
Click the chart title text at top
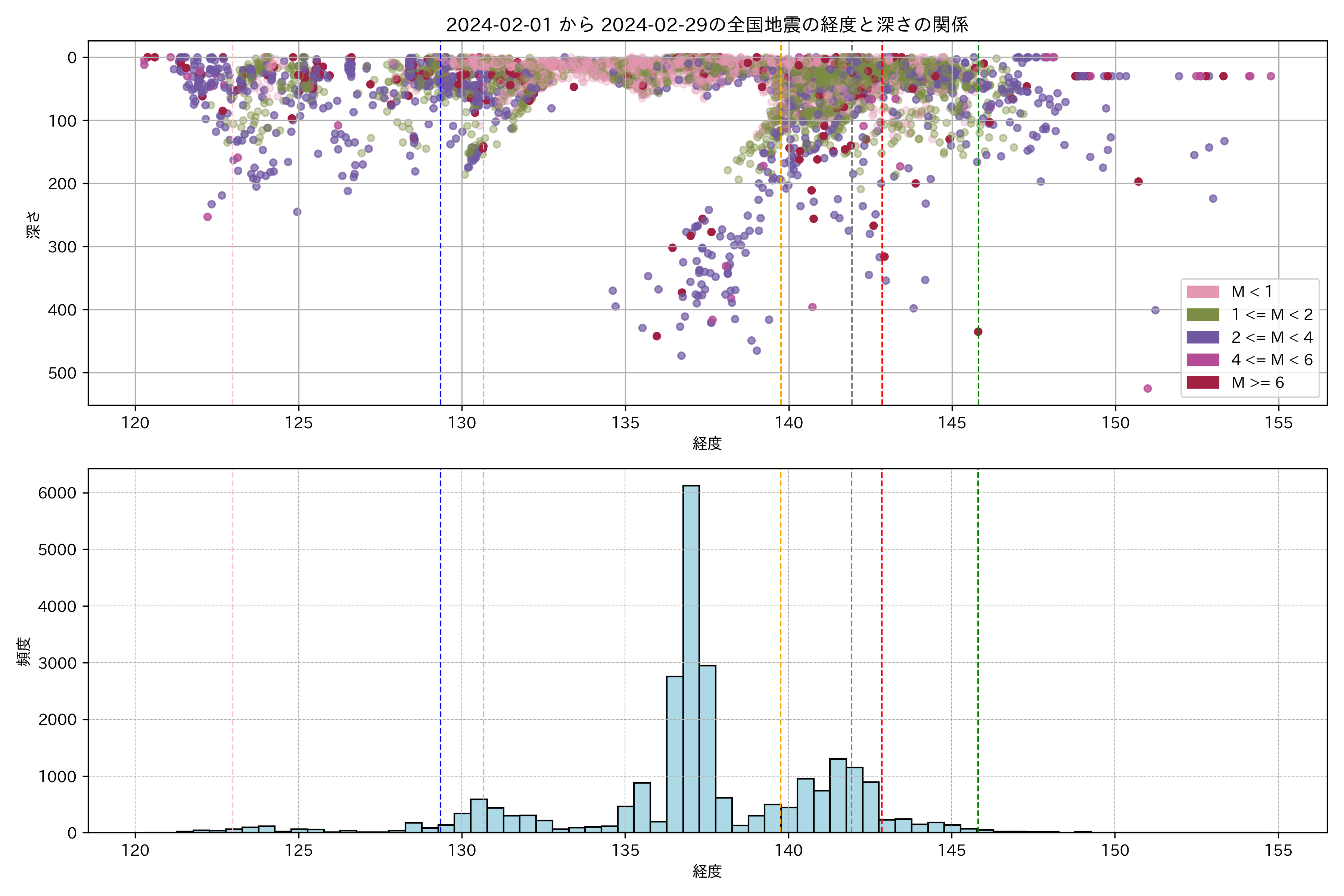(x=707, y=25)
